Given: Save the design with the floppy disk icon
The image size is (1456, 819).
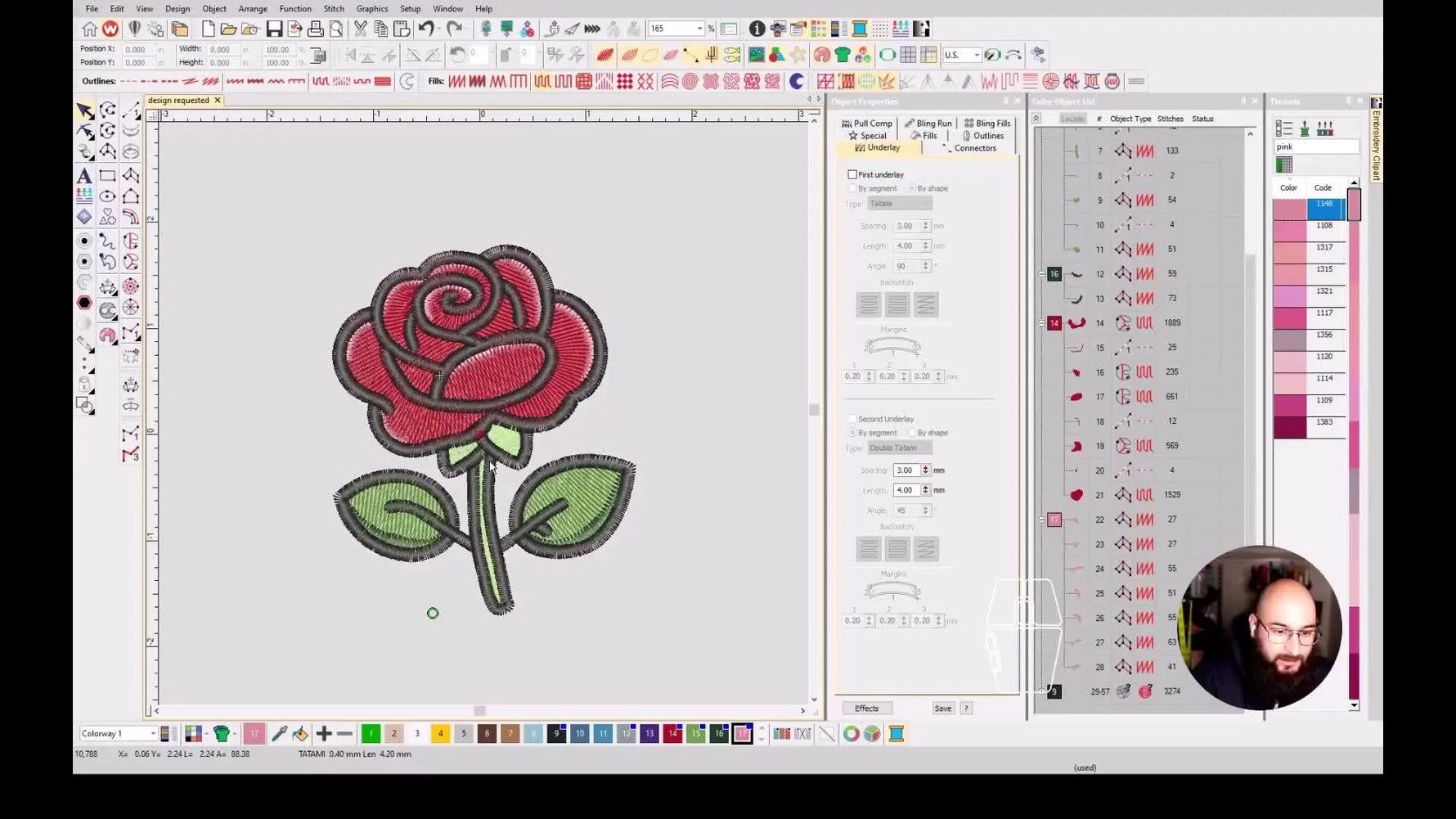Looking at the screenshot, I should click(x=274, y=29).
